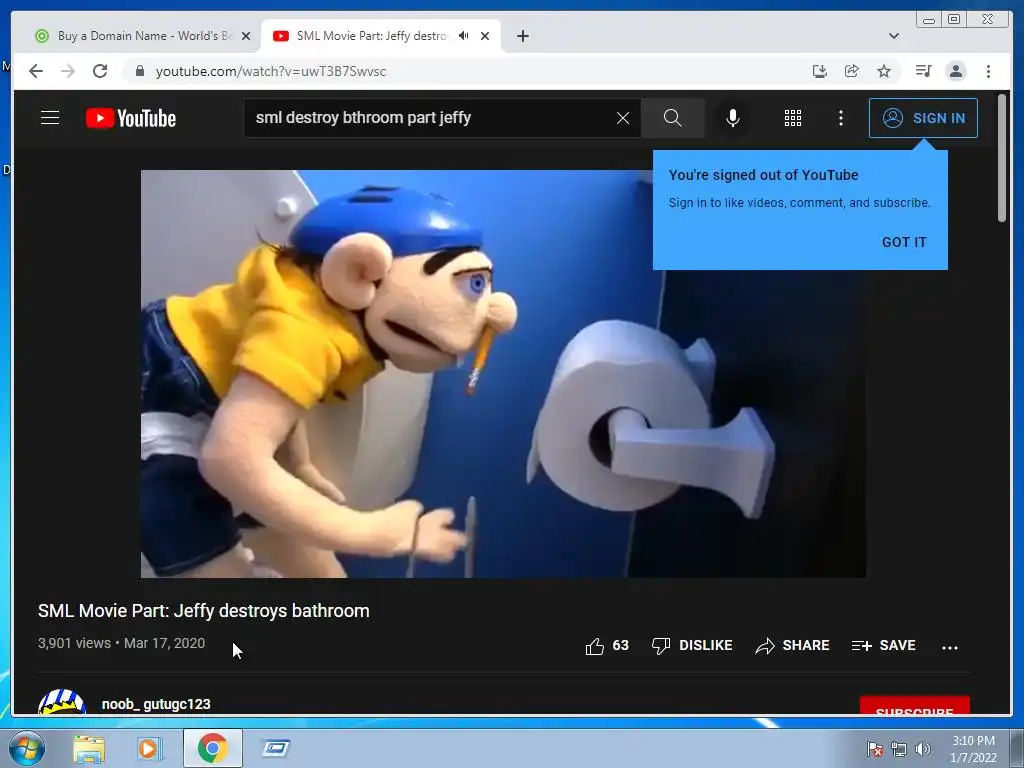Launch Windows Media Player from taskbar
Viewport: 1024px width, 768px height.
point(149,748)
